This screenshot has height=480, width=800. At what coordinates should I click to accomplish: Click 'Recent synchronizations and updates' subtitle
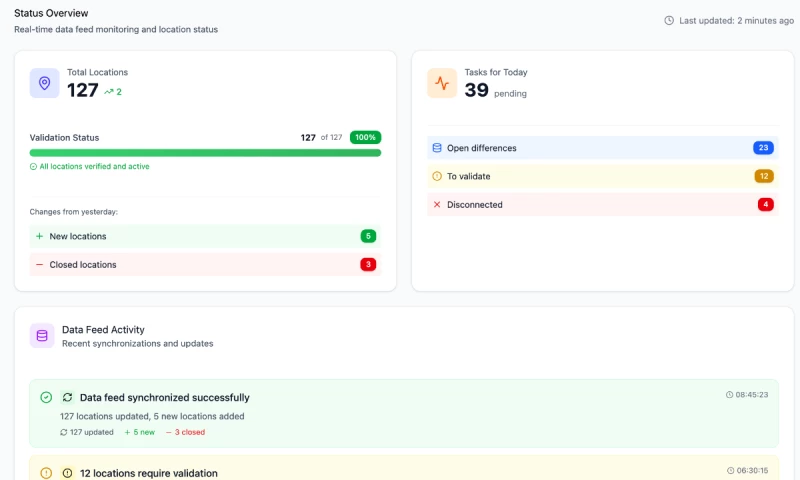point(138,344)
